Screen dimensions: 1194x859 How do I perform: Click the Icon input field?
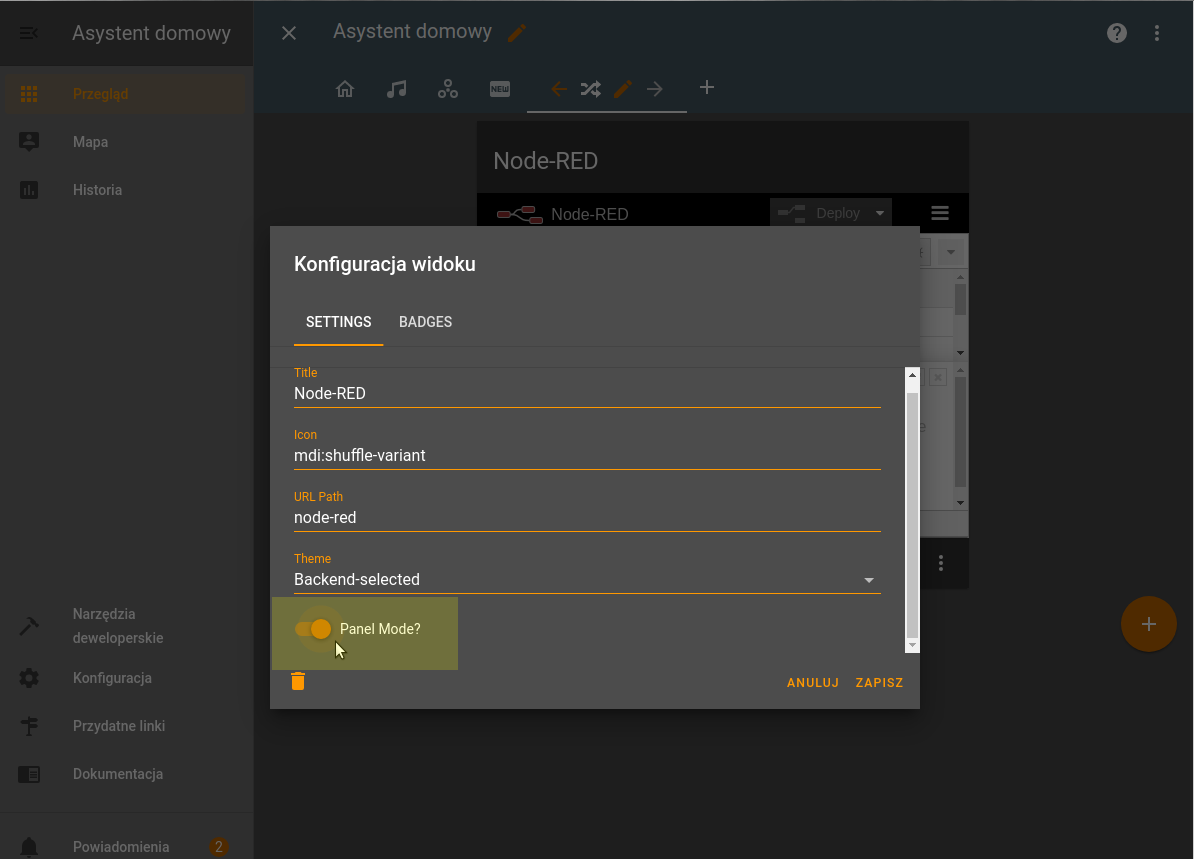[587, 455]
